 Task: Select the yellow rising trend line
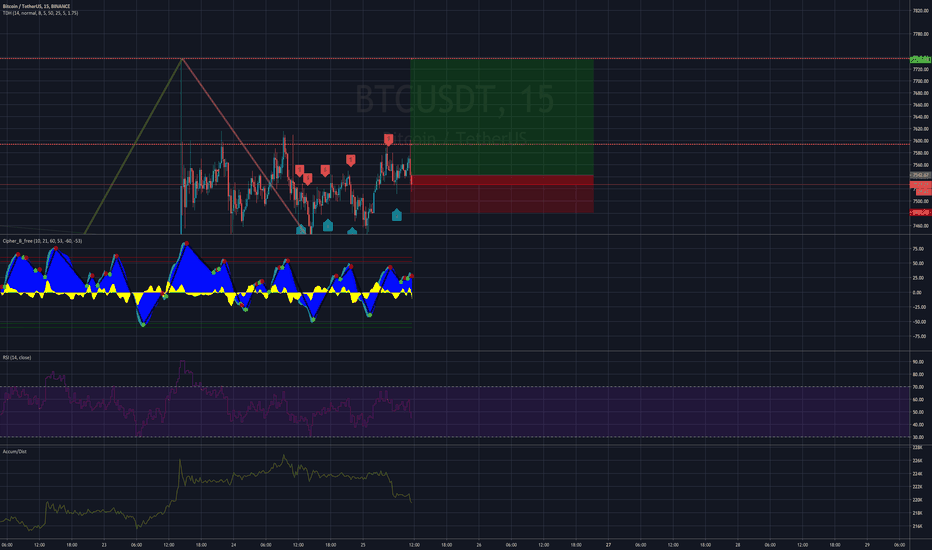pyautogui.click(x=133, y=146)
